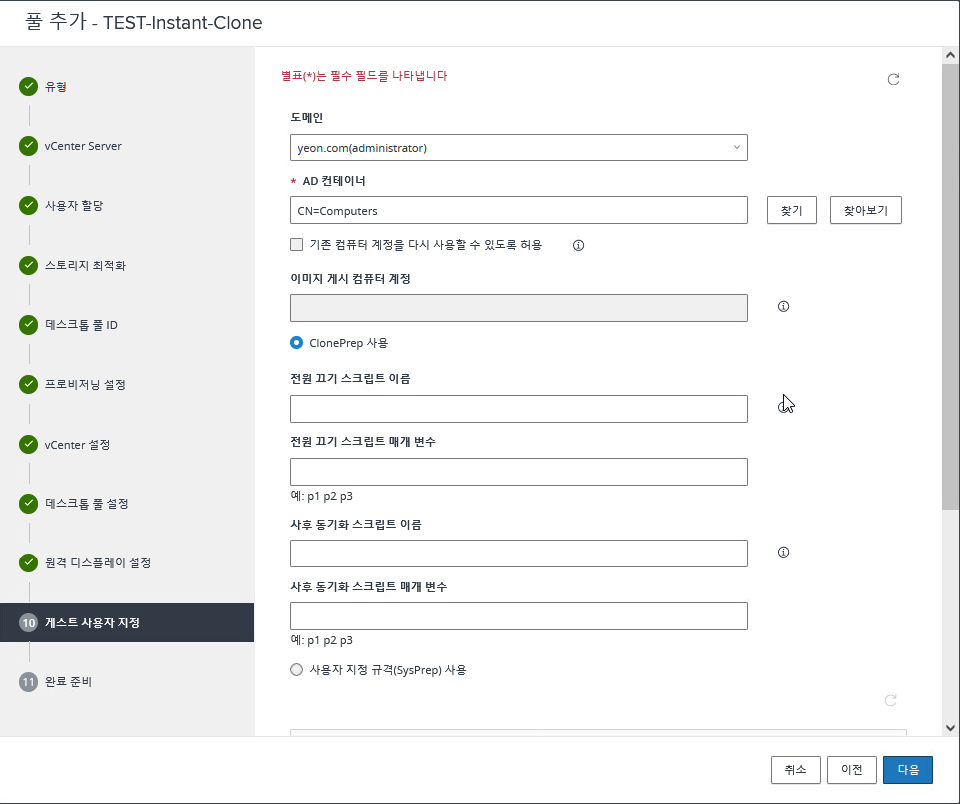960x804 pixels.
Task: Click the 이전 button
Action: [x=852, y=770]
